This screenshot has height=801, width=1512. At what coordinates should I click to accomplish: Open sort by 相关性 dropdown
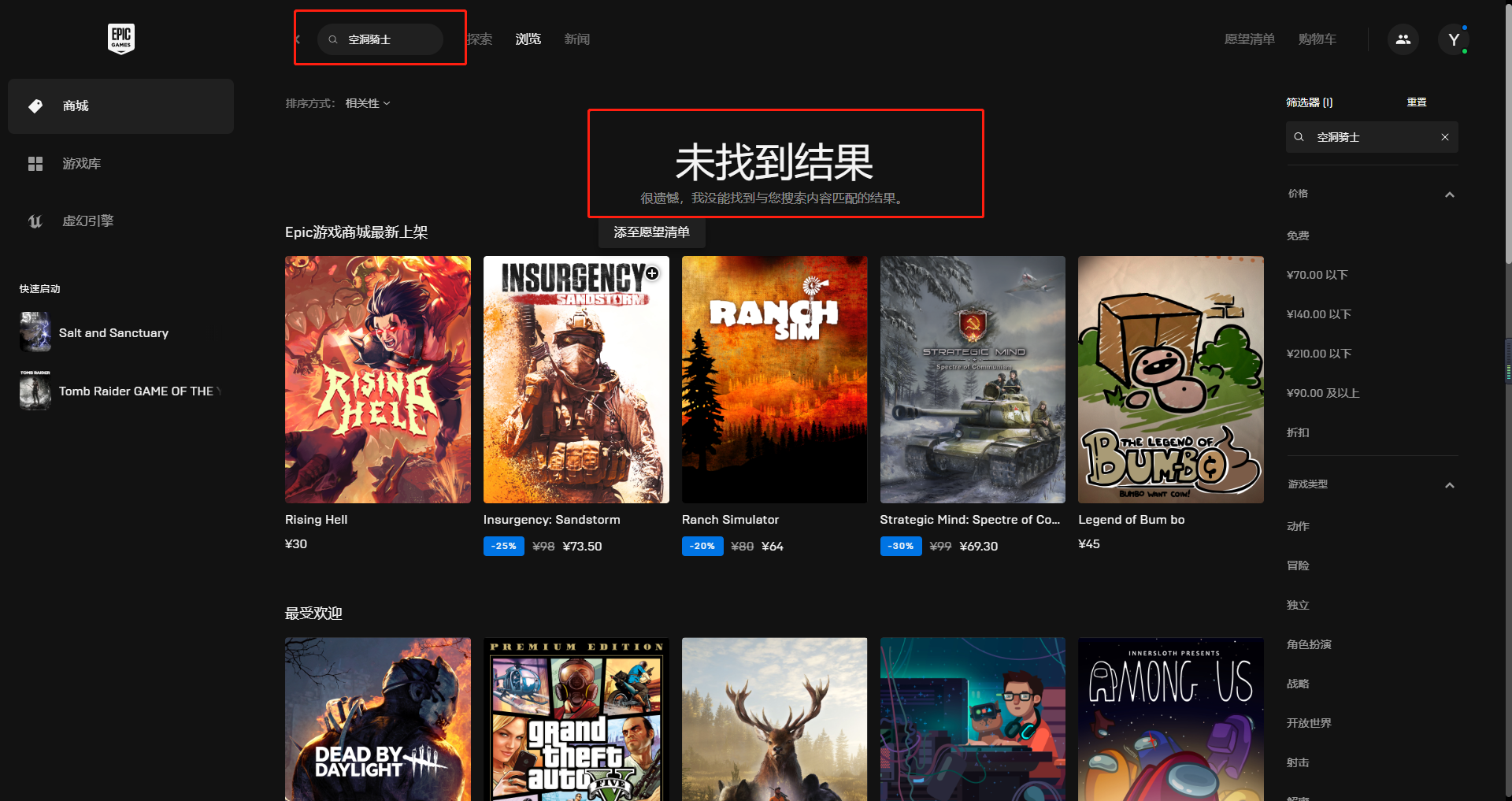[368, 103]
